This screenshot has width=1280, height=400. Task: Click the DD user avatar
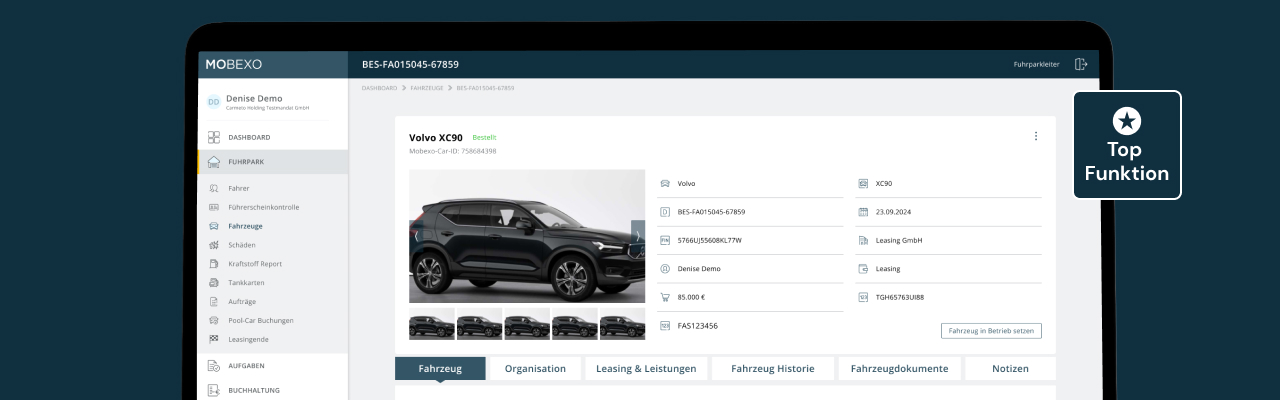(x=213, y=102)
